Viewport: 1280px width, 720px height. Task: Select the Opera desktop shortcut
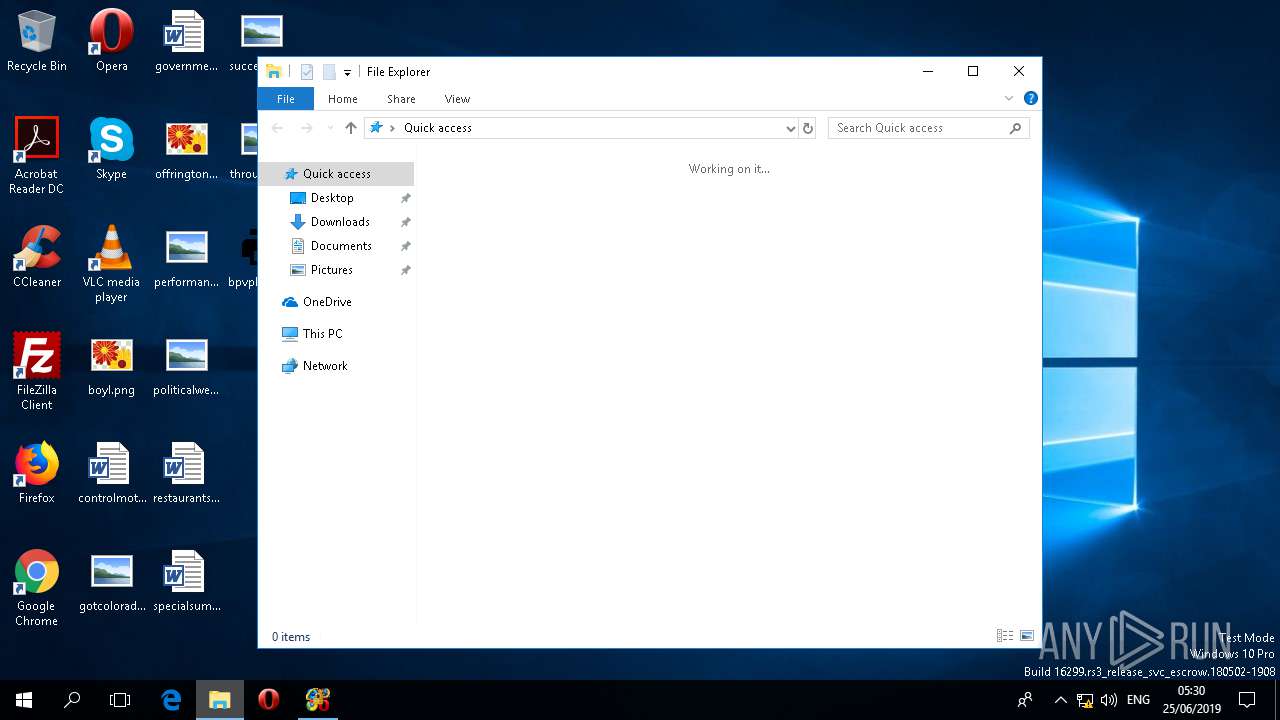(112, 42)
